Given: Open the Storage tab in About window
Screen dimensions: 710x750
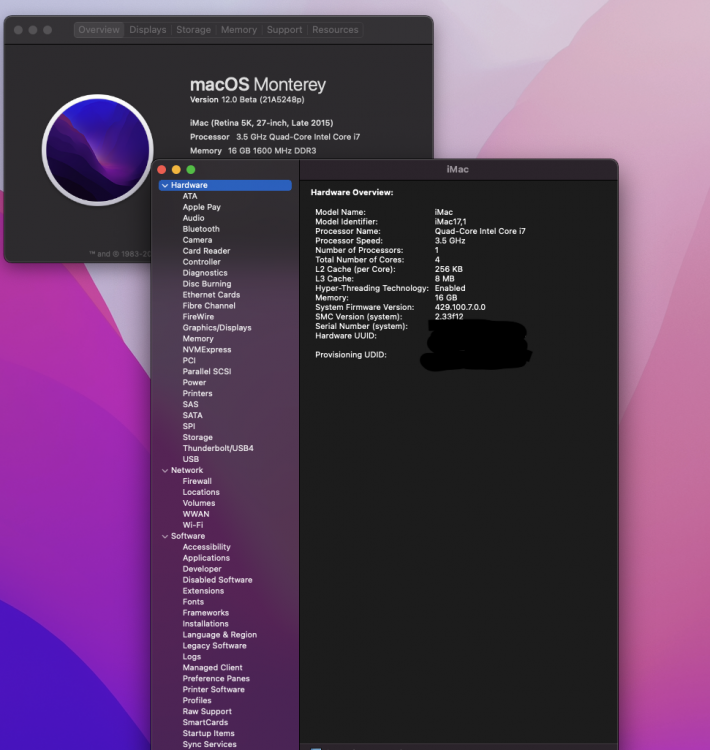Looking at the screenshot, I should (x=193, y=30).
